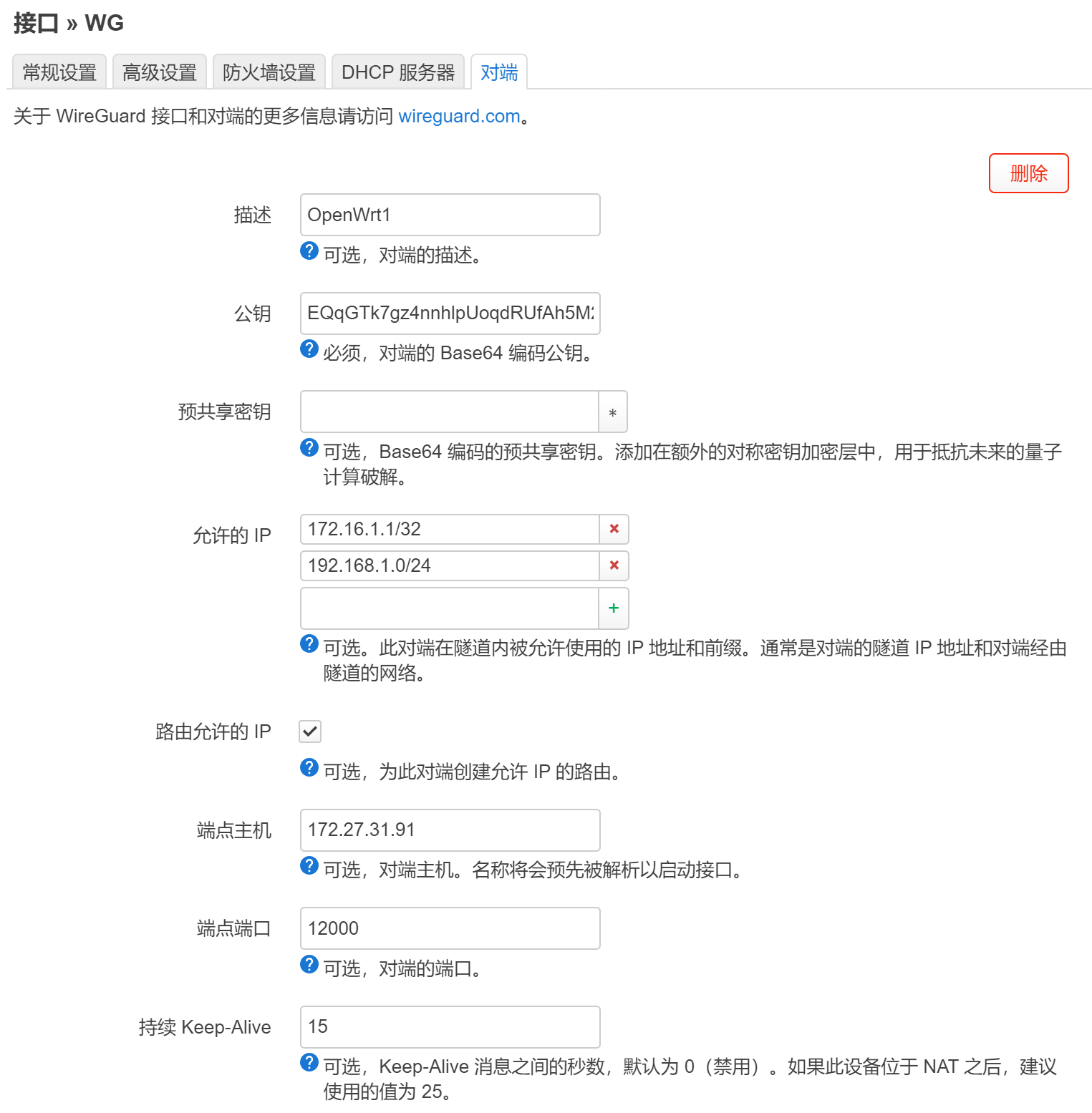The width and height of the screenshot is (1092, 1113).
Task: Toggle the route allowed IPs checkbox
Action: point(310,732)
